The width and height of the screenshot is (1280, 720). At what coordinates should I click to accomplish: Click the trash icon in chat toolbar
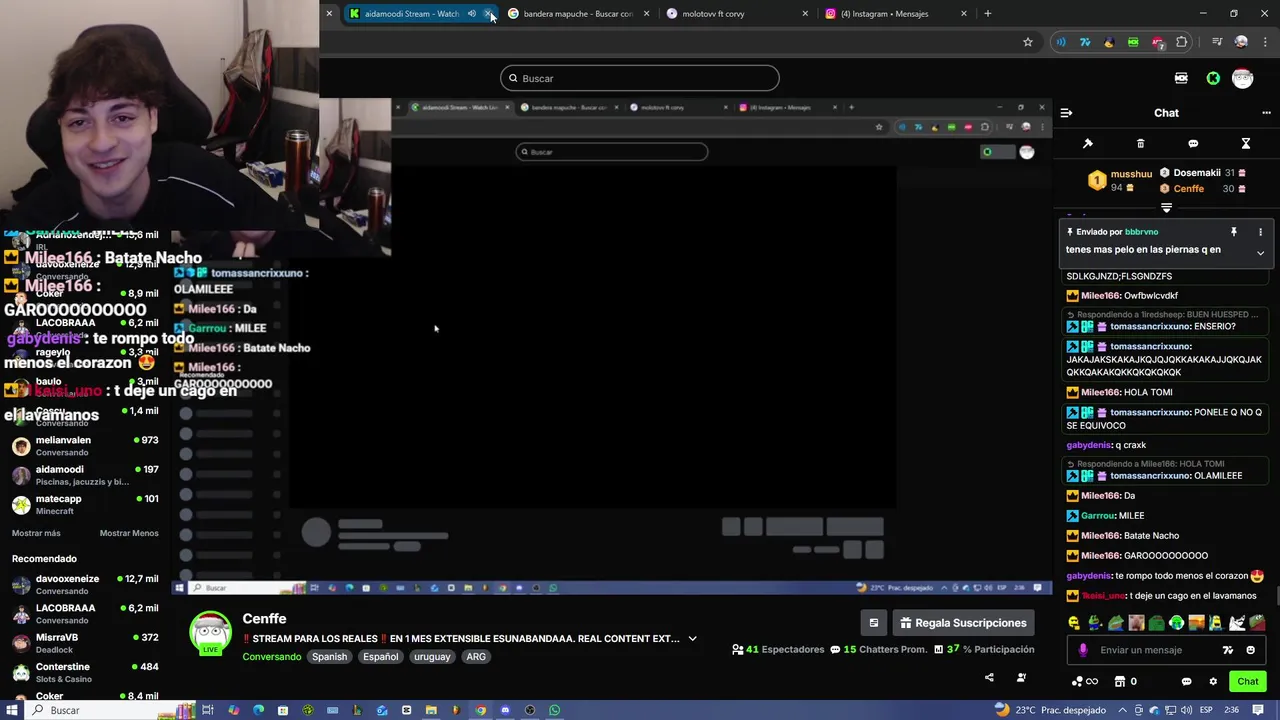(x=1141, y=144)
